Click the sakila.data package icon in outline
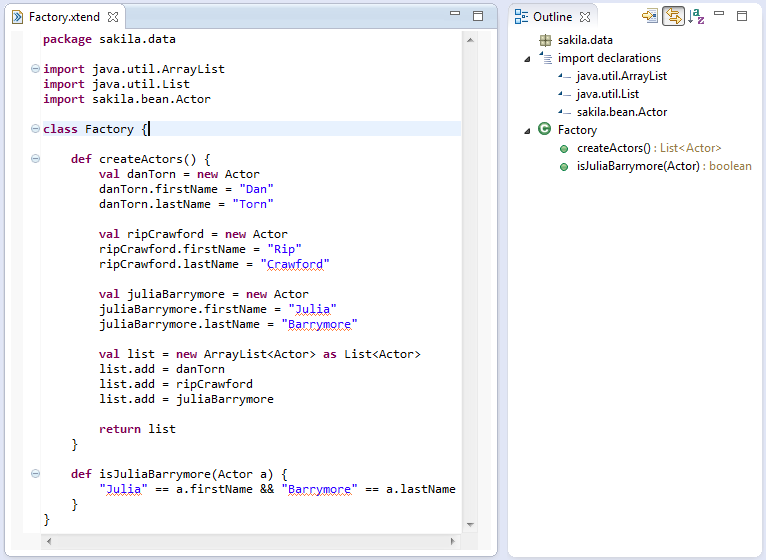Viewport: 766px width, 560px height. [545, 40]
